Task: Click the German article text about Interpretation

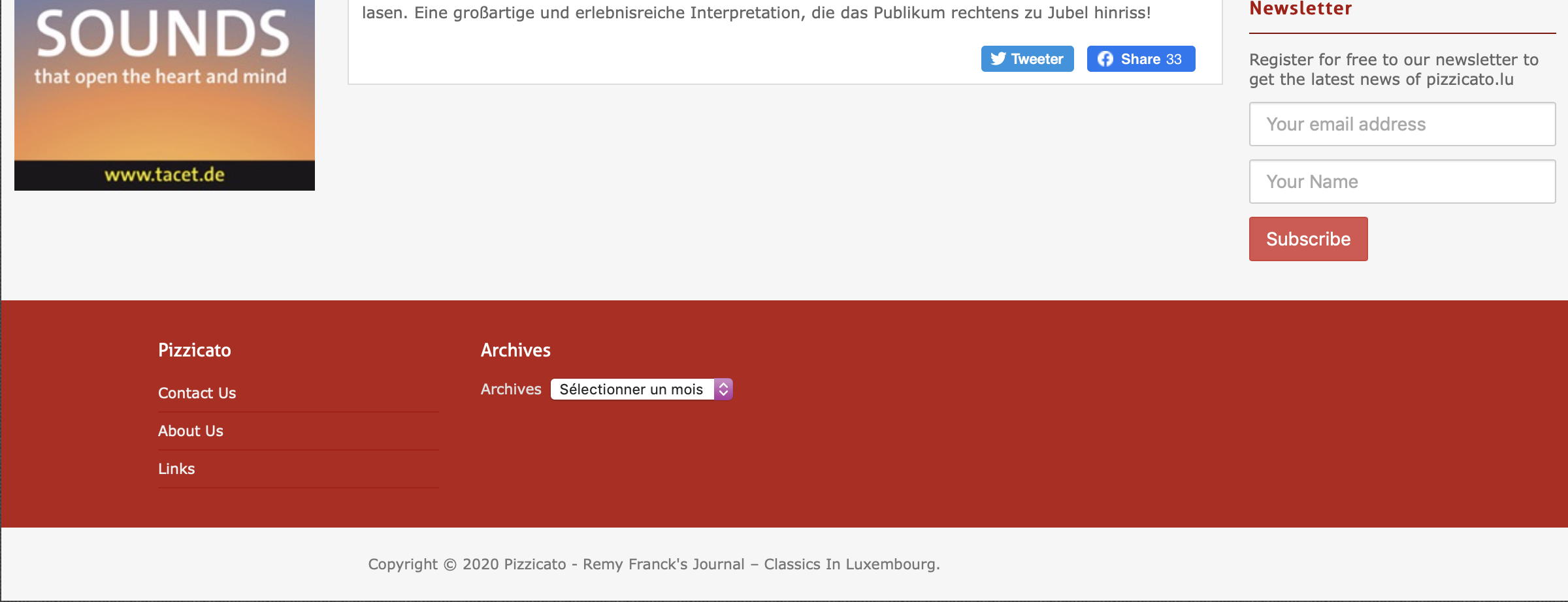Action: click(x=756, y=13)
